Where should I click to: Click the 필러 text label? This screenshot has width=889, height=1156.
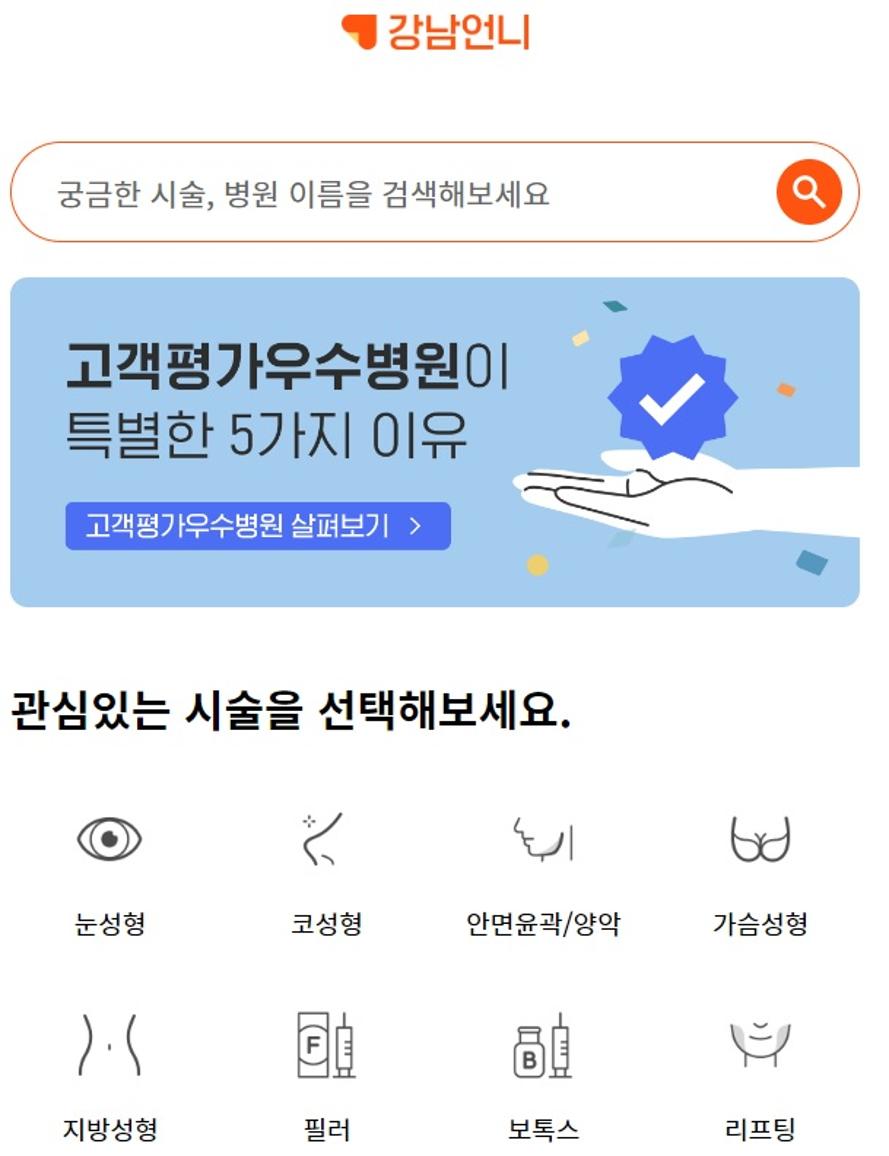(327, 1129)
